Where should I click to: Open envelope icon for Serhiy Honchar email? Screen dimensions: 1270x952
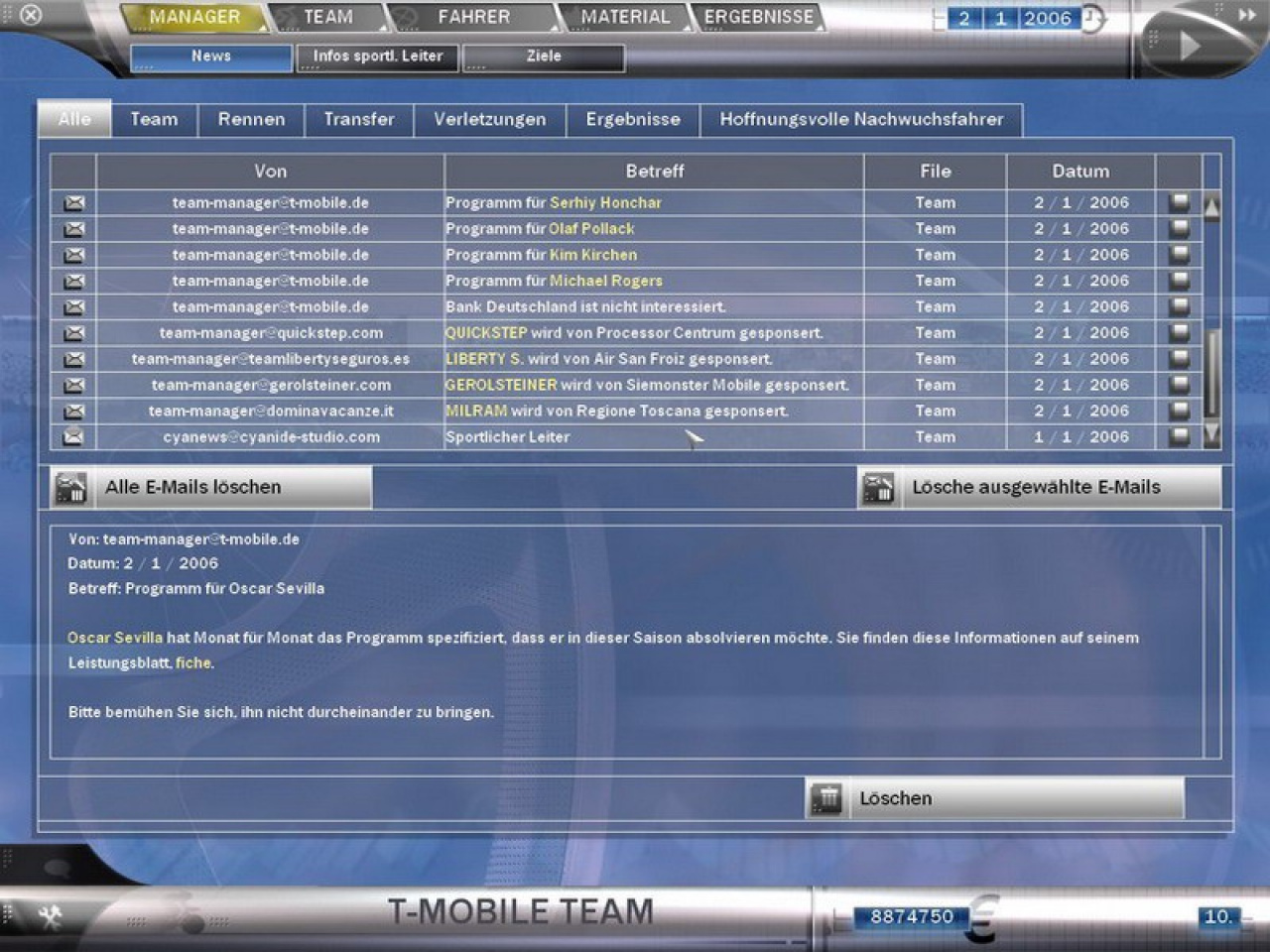coord(73,202)
